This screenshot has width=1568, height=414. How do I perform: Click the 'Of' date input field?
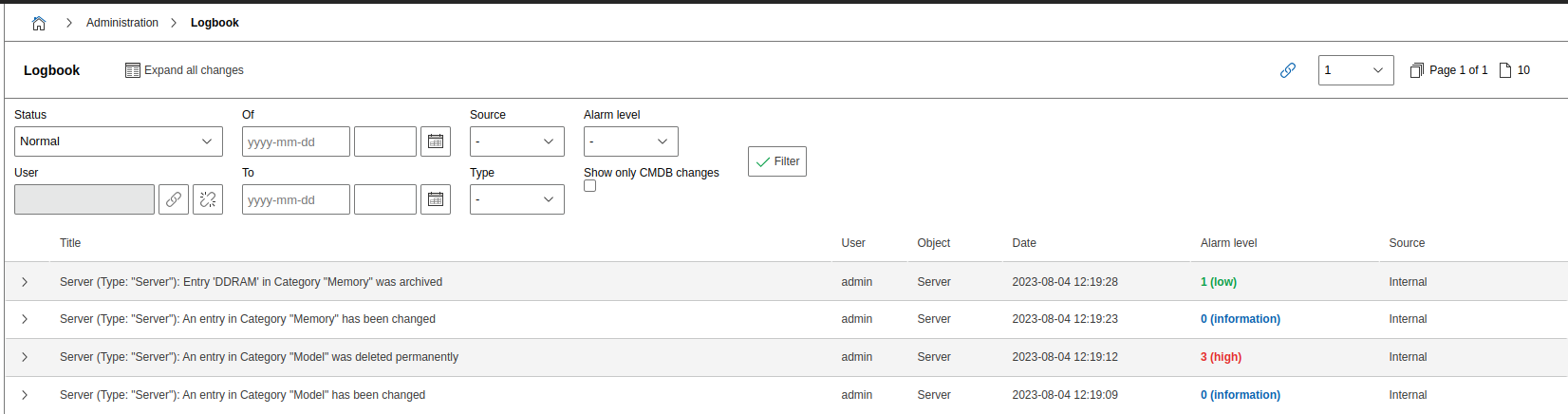(x=295, y=141)
